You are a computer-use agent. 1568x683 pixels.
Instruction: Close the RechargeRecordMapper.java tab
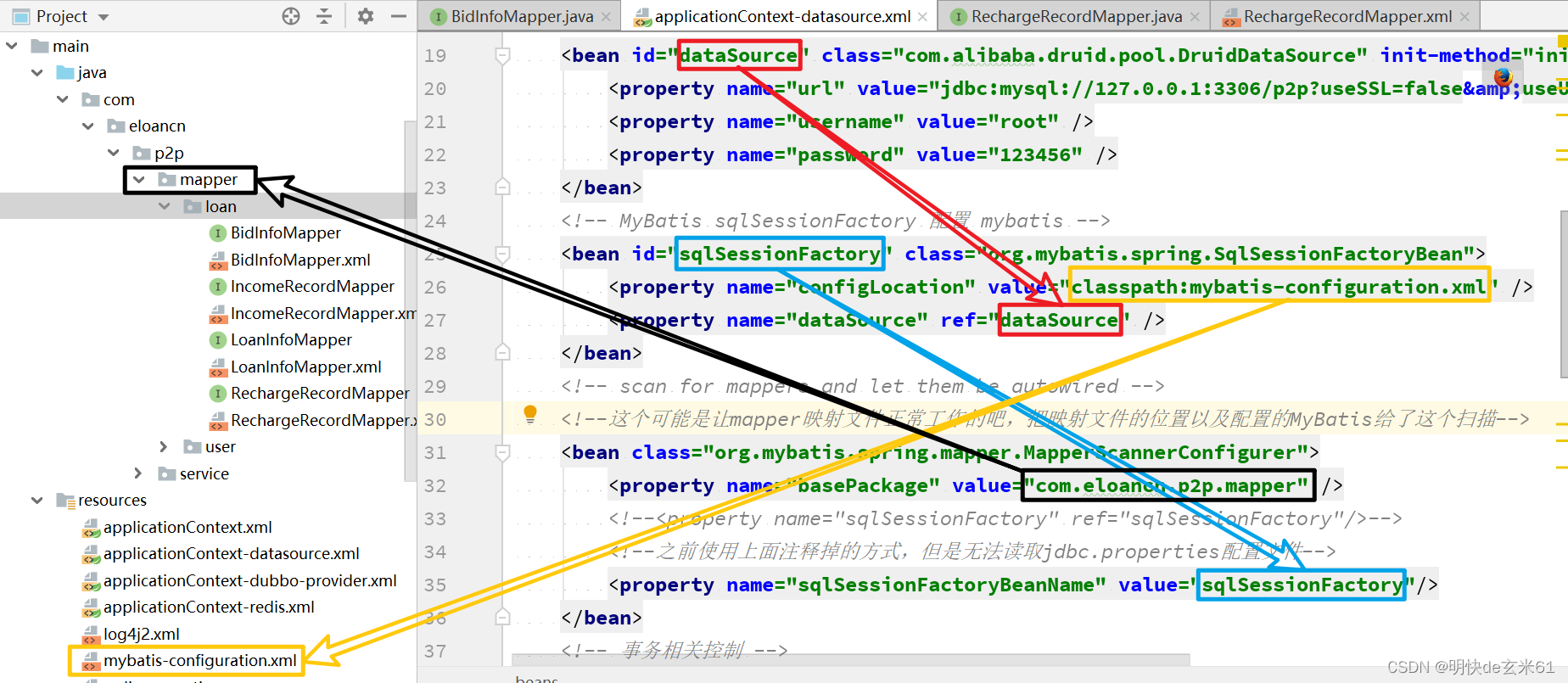[x=1195, y=16]
